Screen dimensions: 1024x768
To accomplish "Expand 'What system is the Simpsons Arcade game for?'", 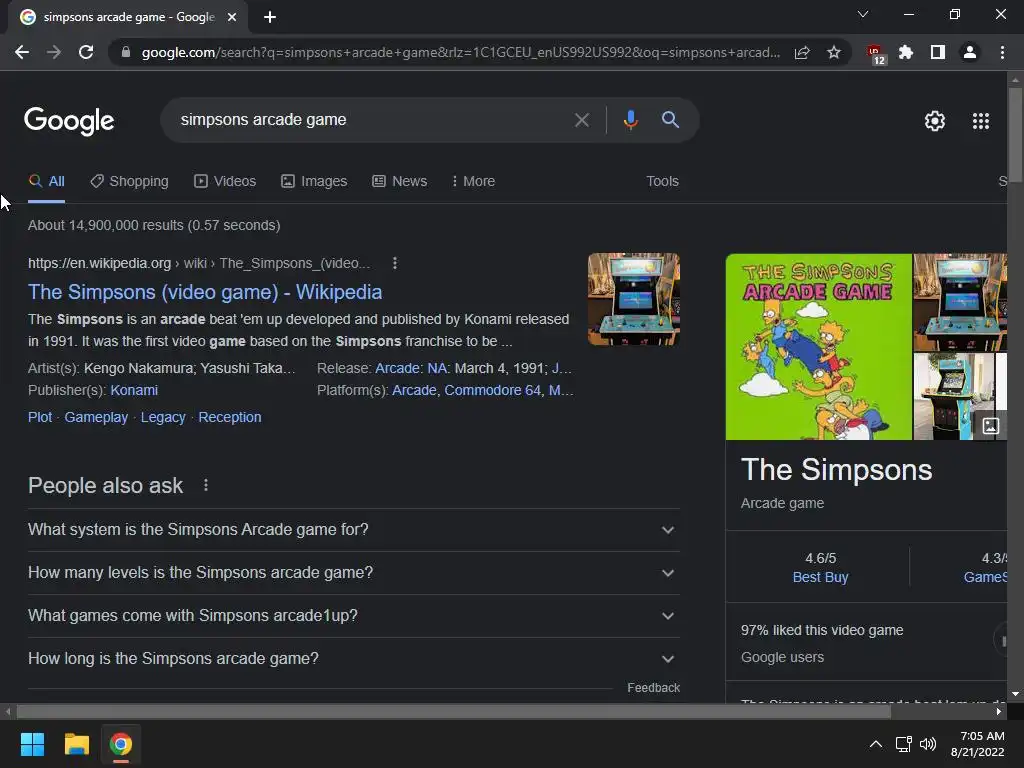I will tap(353, 530).
